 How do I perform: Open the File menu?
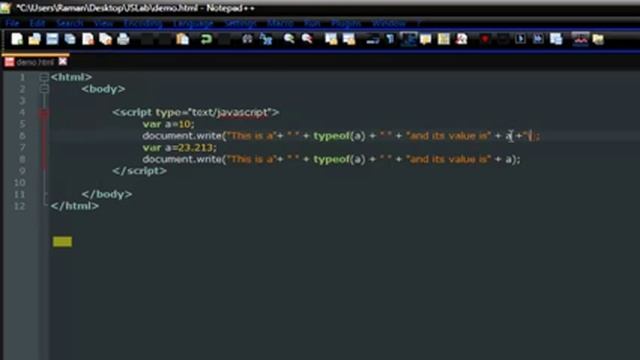pyautogui.click(x=12, y=23)
